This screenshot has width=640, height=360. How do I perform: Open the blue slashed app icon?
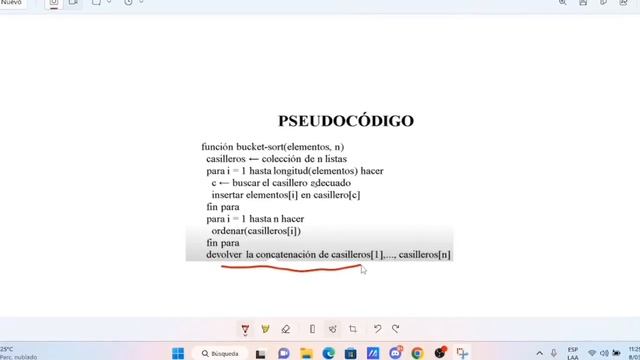point(373,353)
